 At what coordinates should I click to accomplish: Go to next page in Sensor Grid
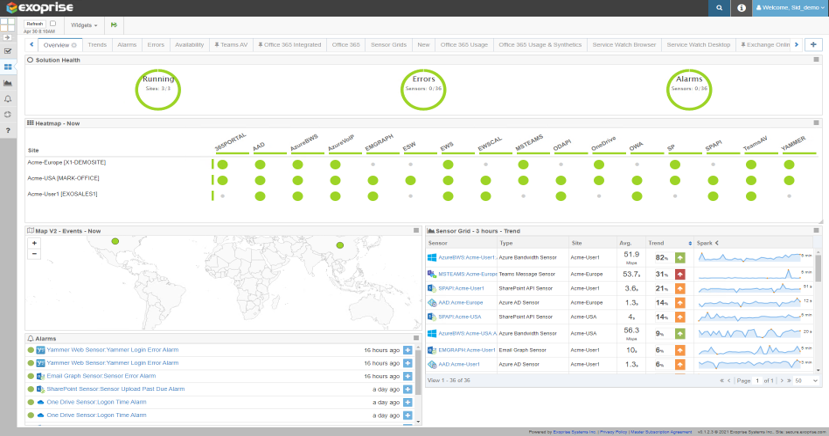point(782,381)
